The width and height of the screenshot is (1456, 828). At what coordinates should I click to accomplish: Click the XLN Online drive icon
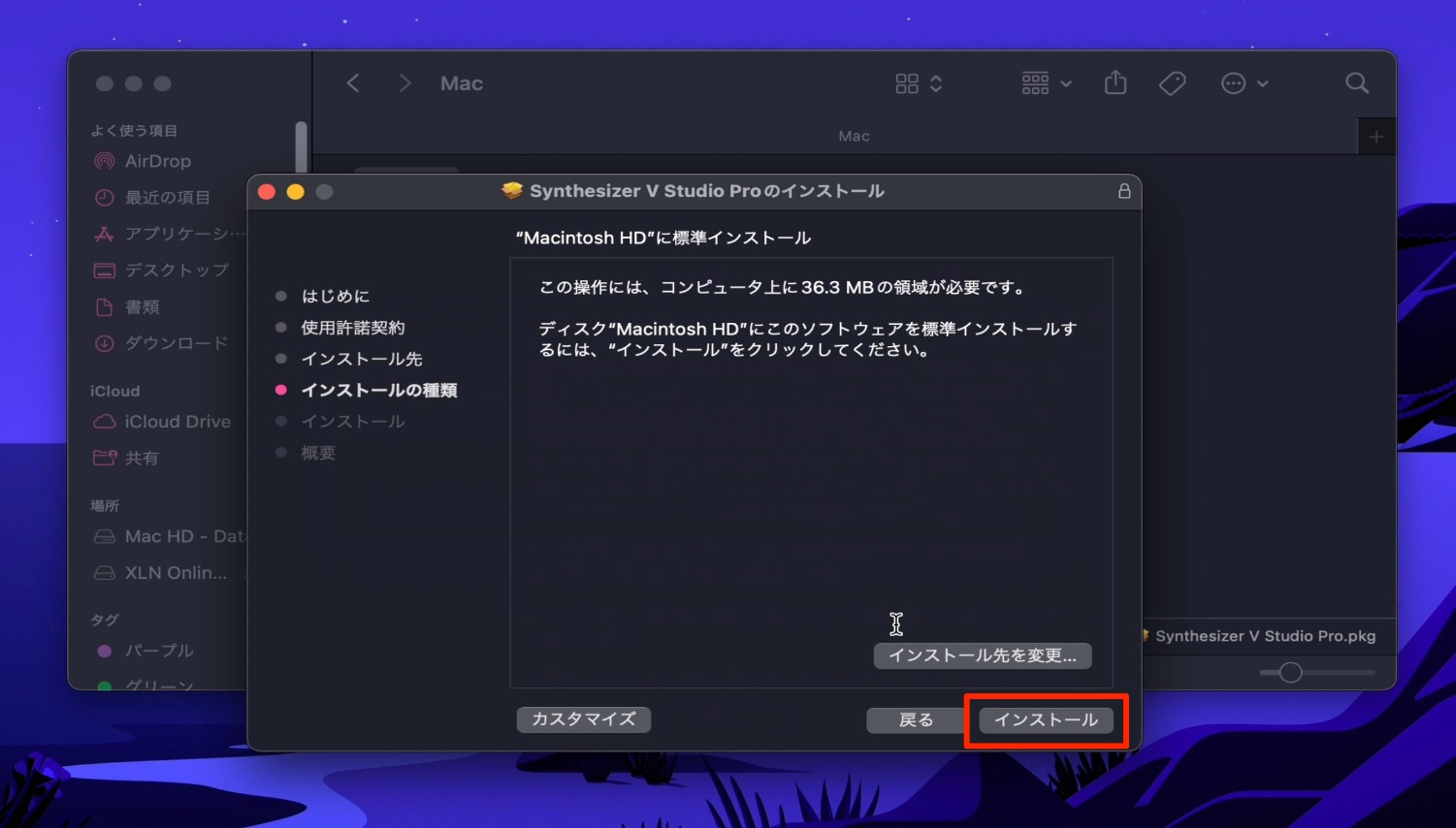pos(104,573)
